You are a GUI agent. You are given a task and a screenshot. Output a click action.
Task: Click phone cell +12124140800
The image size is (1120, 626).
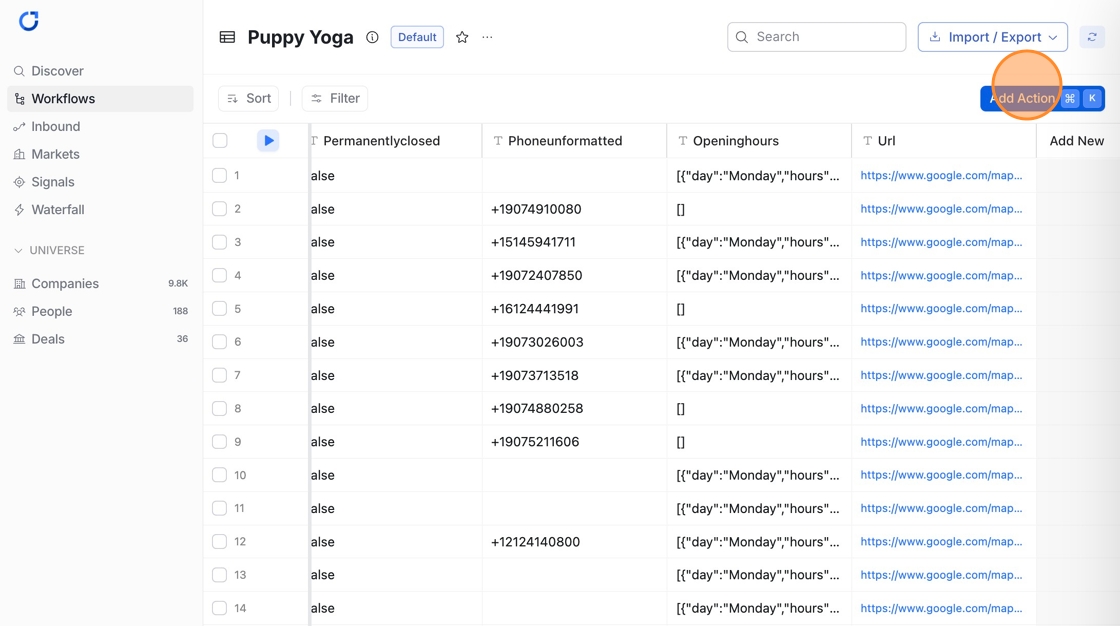[574, 542]
